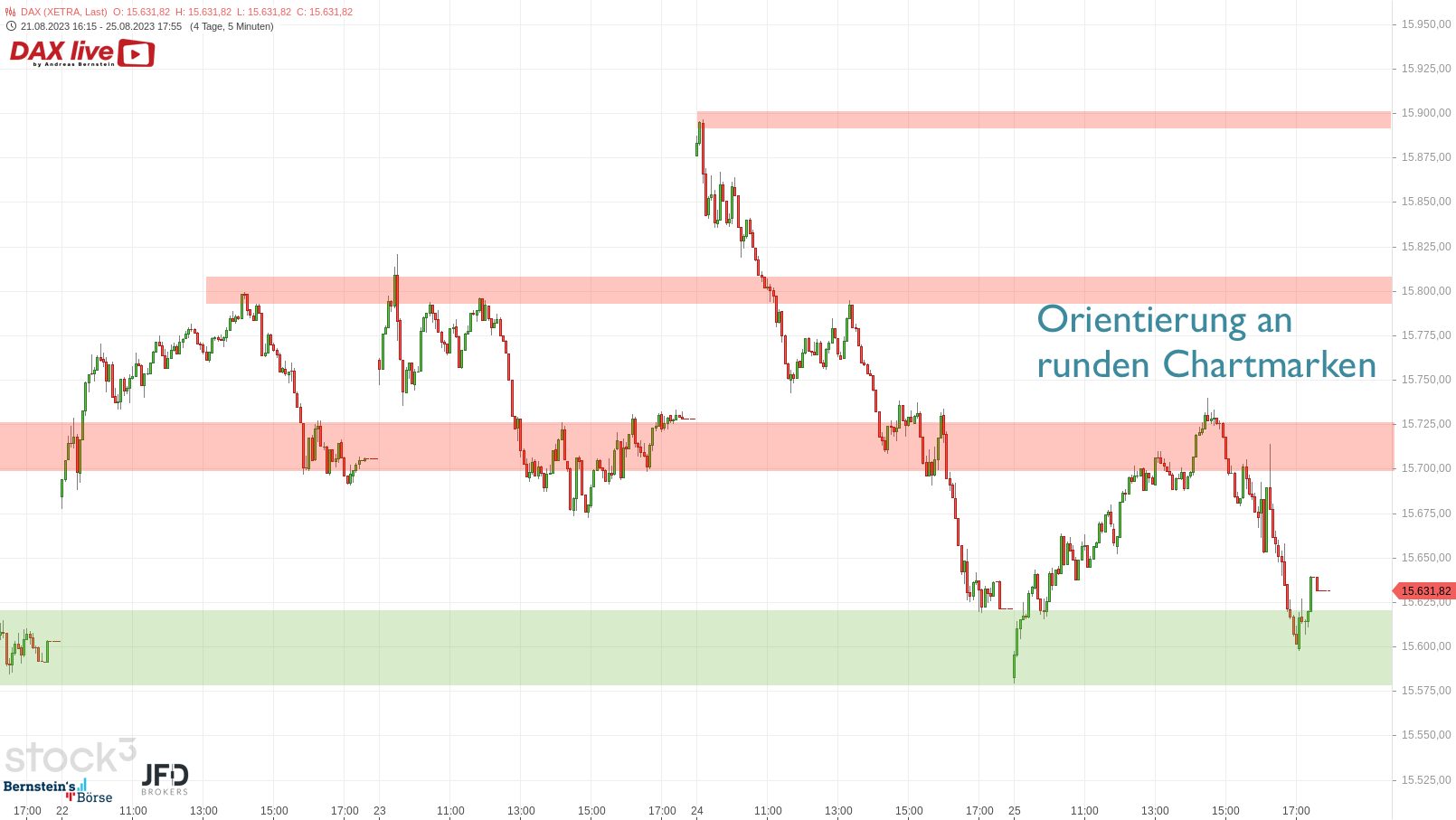Click the Bernstein's Börse logo
1456x820 pixels.
coord(58,791)
